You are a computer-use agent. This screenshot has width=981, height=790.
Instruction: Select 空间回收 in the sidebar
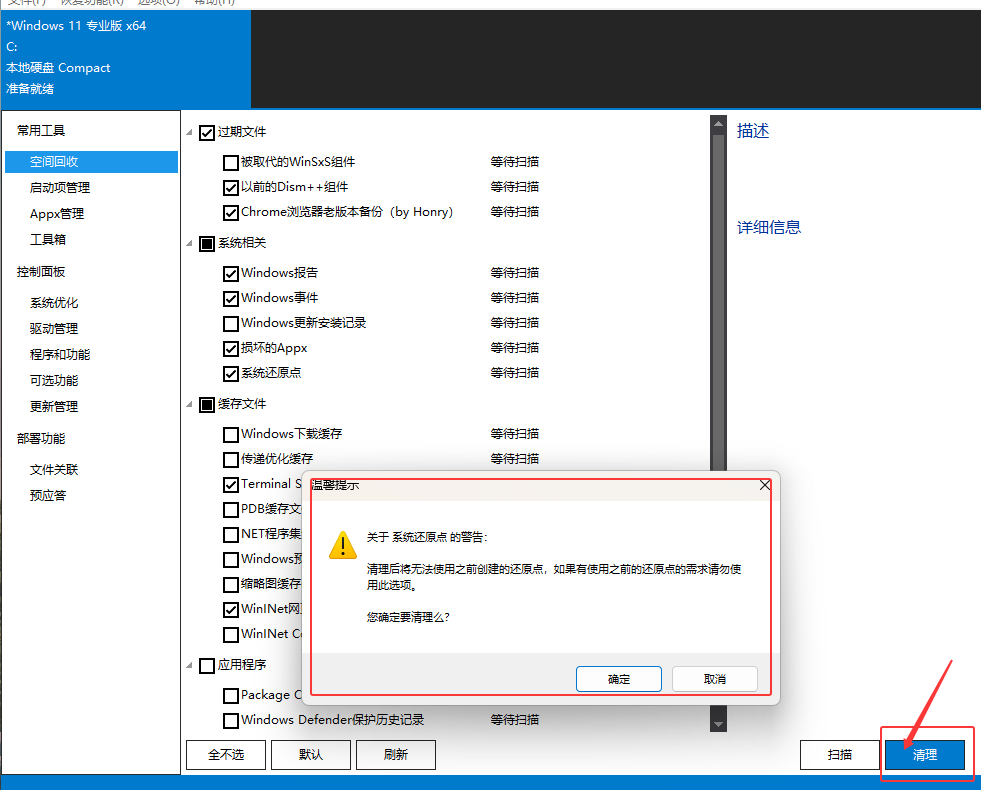pos(91,161)
